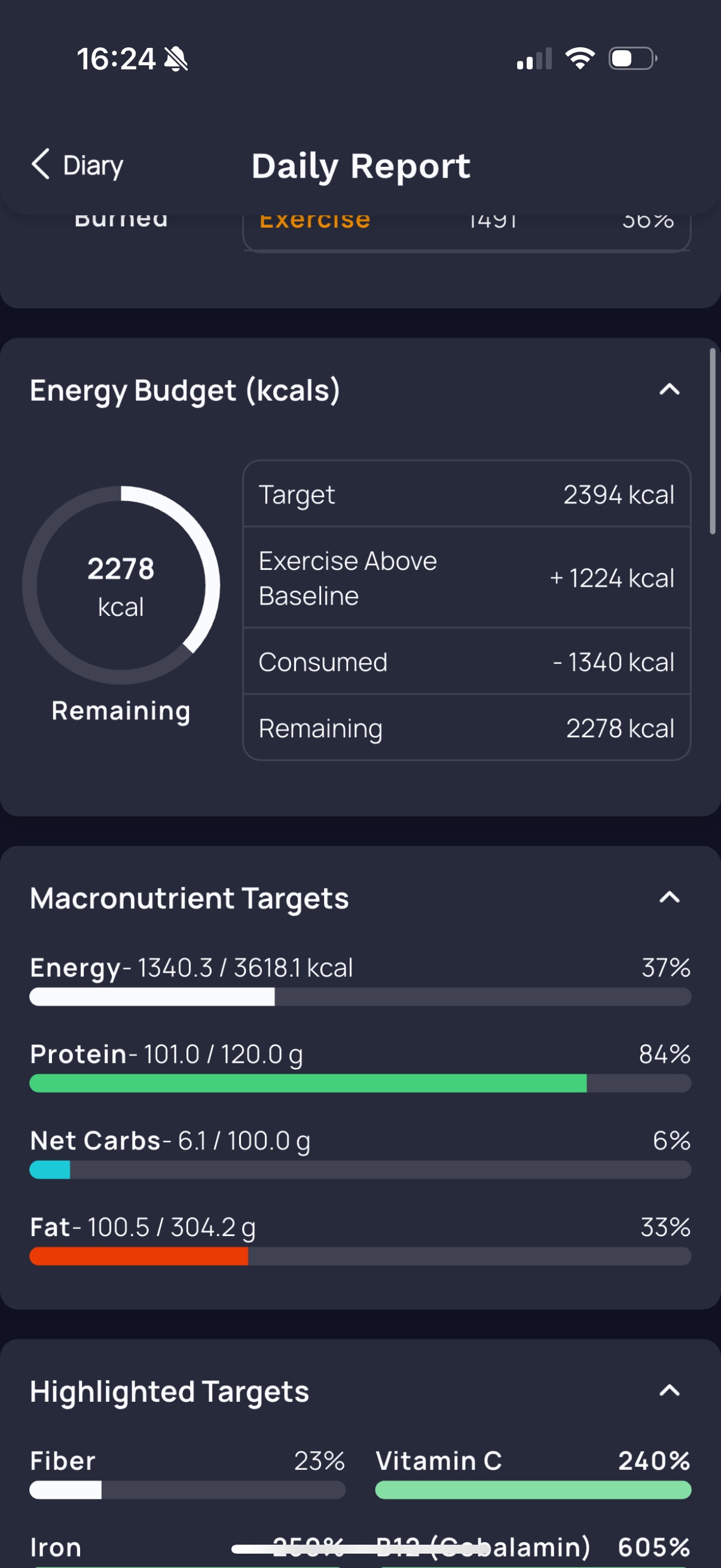Collapse the Energy Budget (kcals) section
Image resolution: width=721 pixels, height=1568 pixels.
[669, 389]
